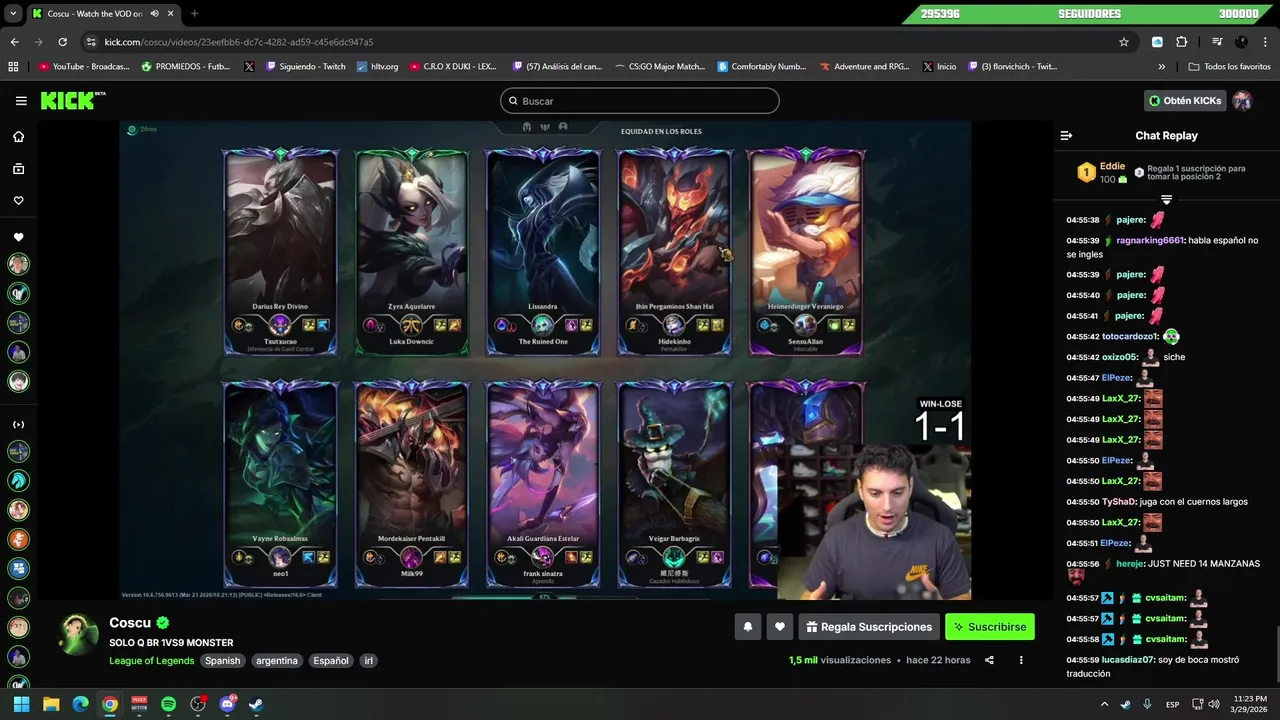Open Chrome extensions puzzle icon

pos(1182,42)
